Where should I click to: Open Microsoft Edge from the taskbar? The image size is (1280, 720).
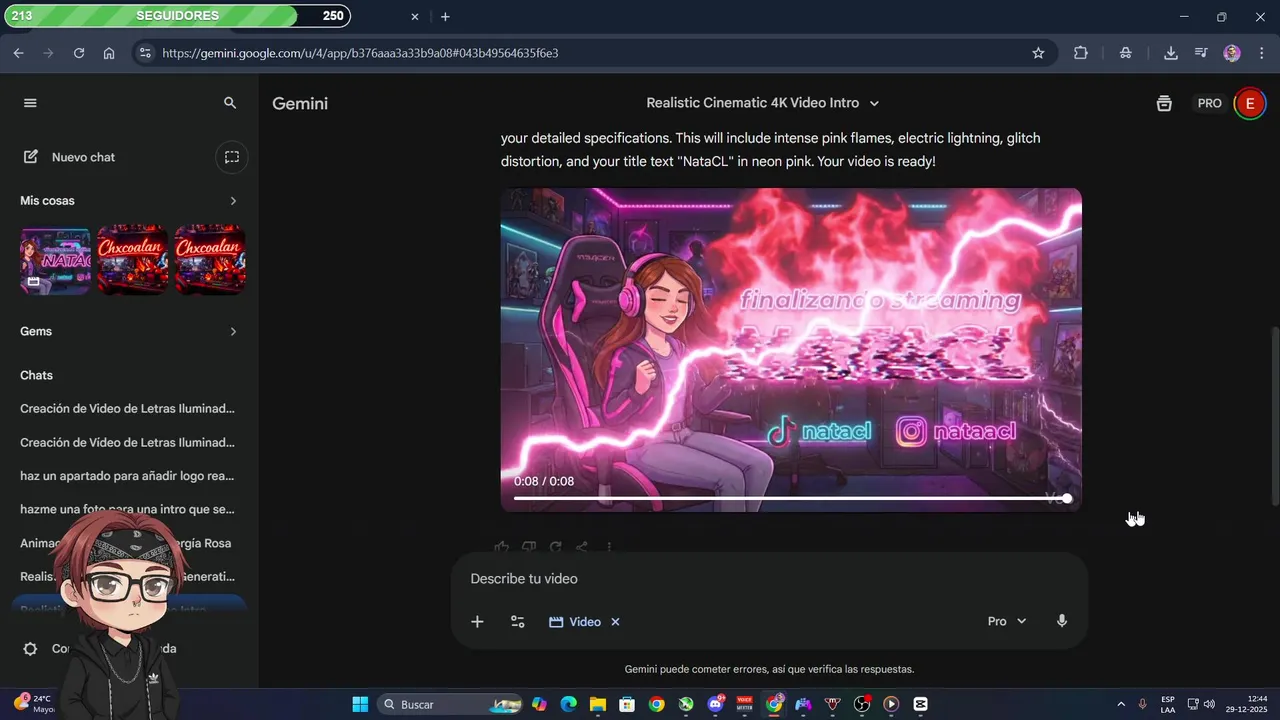[569, 704]
